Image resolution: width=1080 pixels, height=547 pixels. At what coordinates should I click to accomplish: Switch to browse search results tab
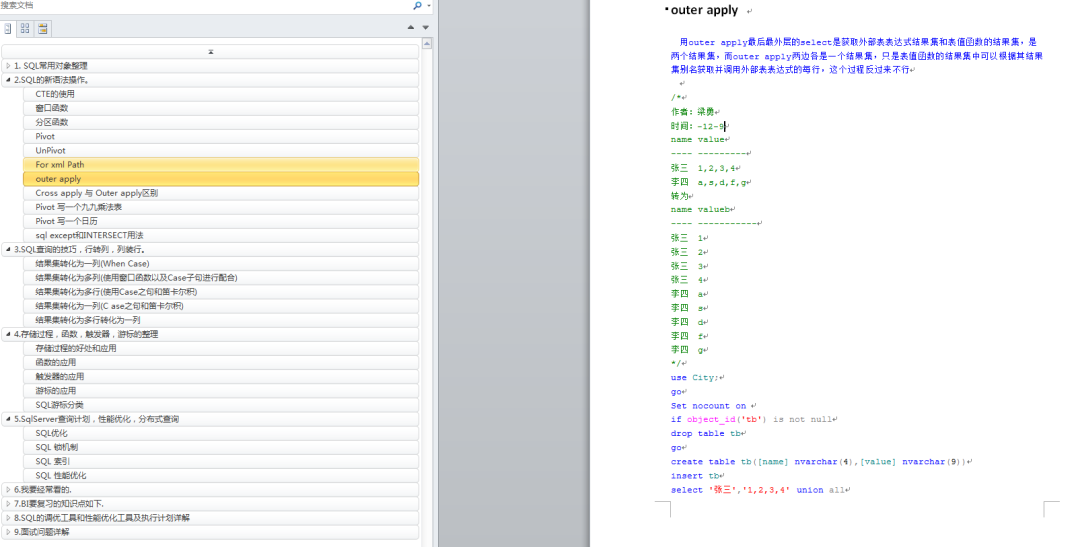tap(43, 28)
